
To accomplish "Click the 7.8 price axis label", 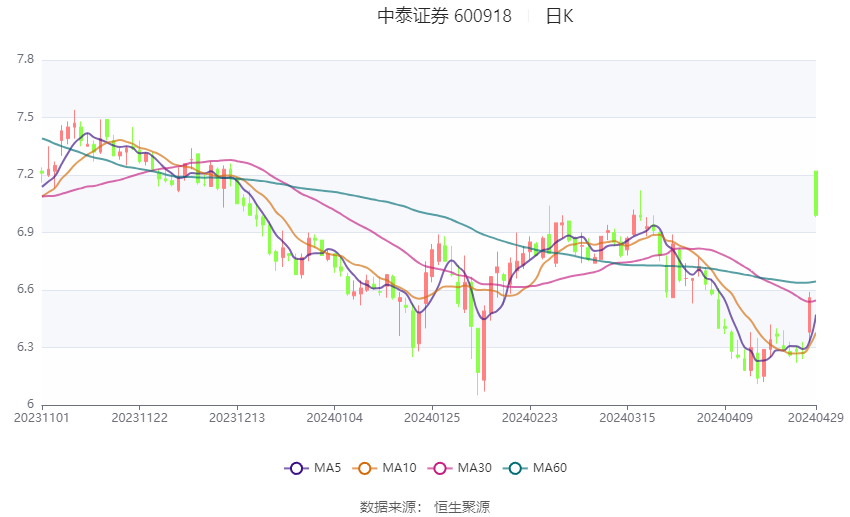I will click(x=25, y=60).
